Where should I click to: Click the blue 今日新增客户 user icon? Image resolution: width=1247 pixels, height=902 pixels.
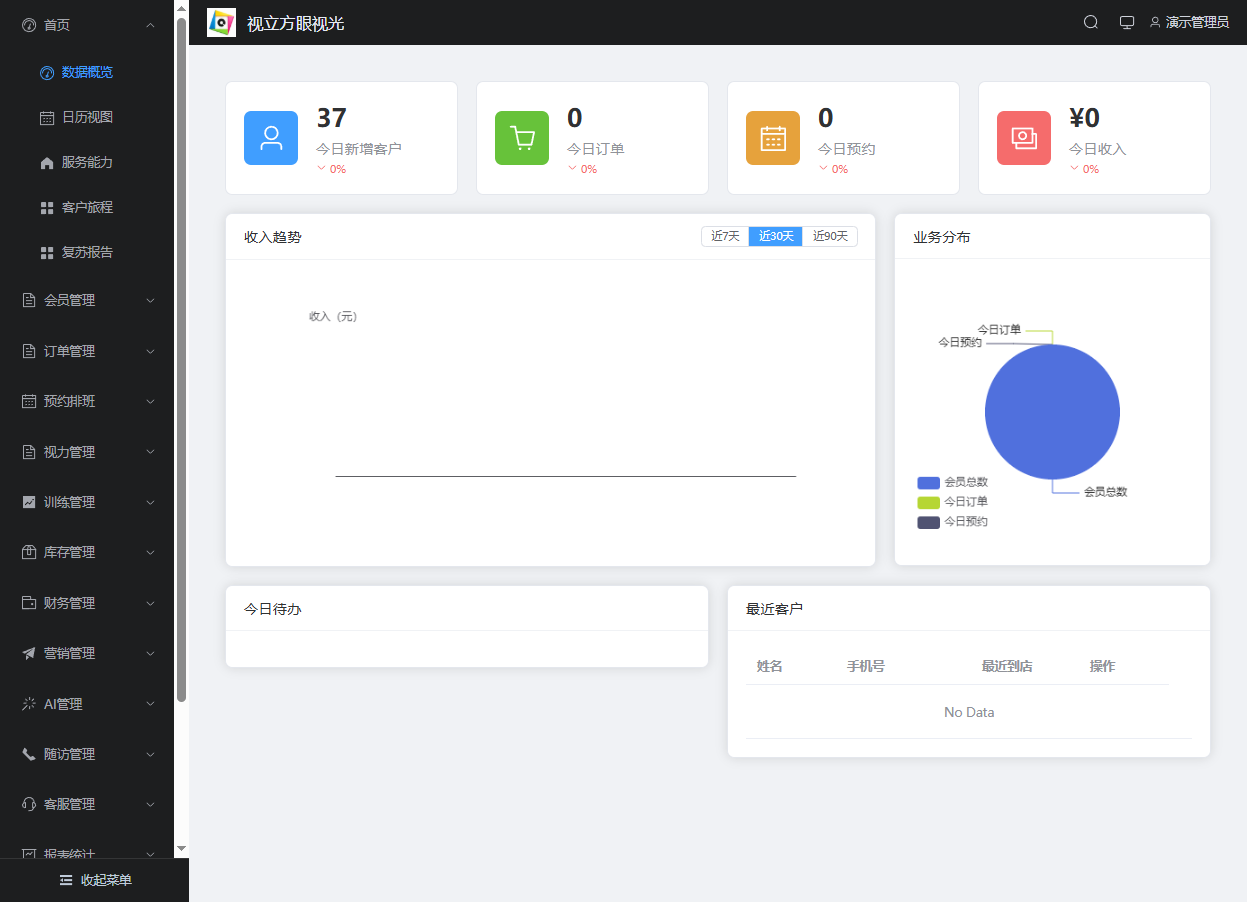click(271, 138)
